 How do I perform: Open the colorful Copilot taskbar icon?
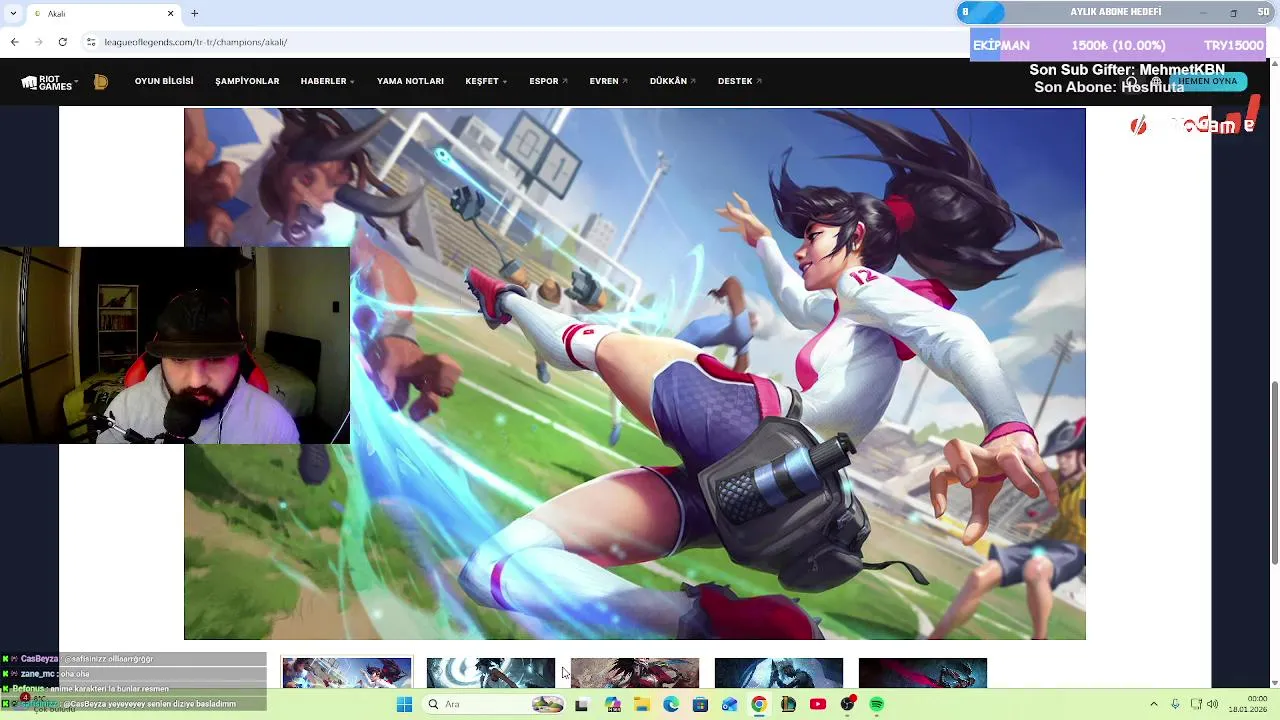[x=612, y=704]
